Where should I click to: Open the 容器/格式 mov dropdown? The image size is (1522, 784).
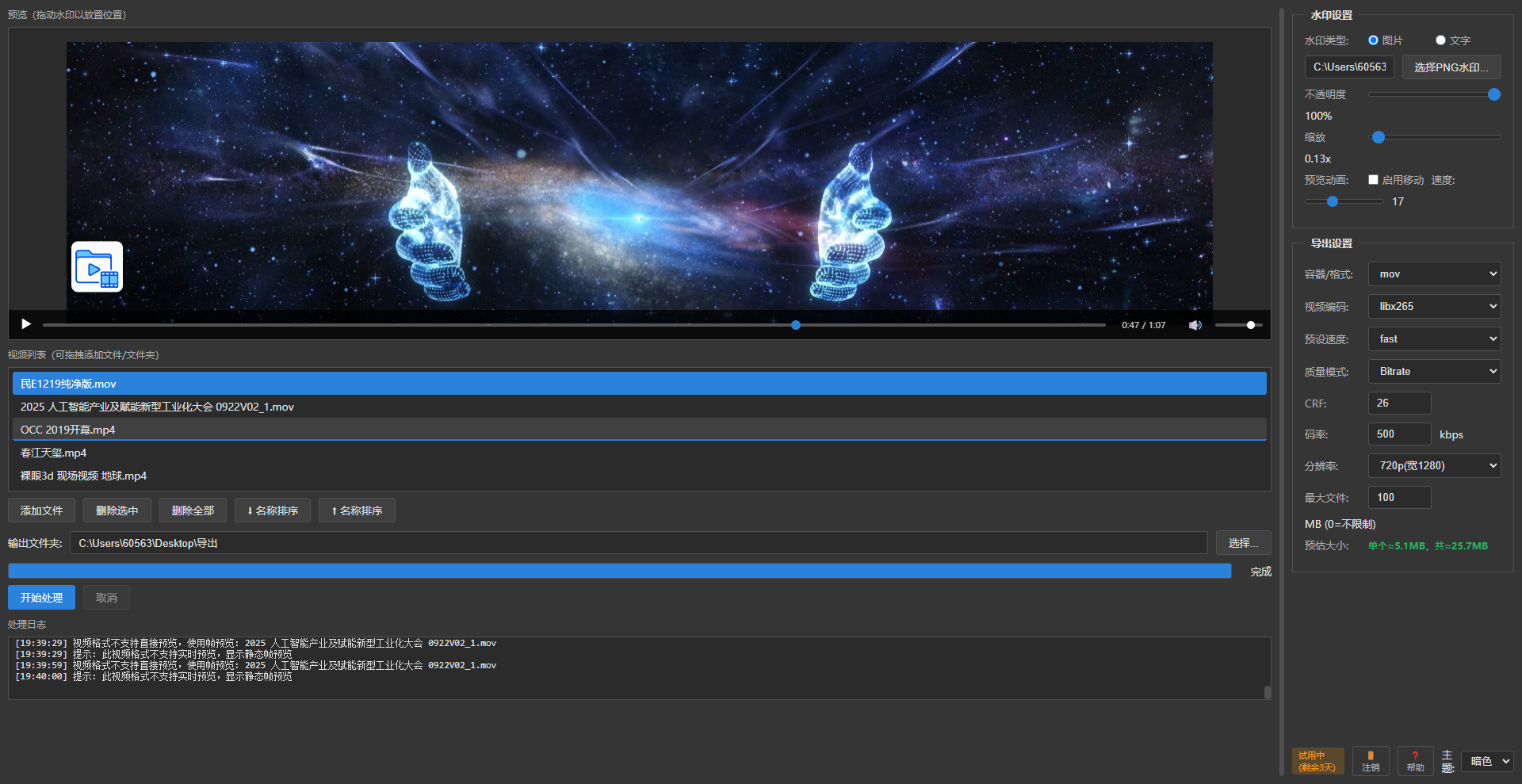[x=1434, y=274]
